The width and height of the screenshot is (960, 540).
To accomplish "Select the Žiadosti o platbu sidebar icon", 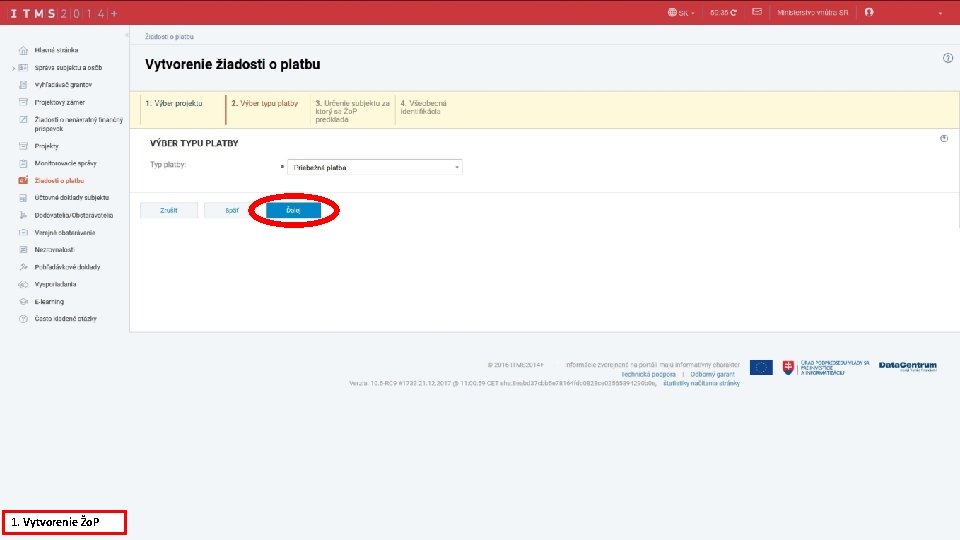I will 23,181.
